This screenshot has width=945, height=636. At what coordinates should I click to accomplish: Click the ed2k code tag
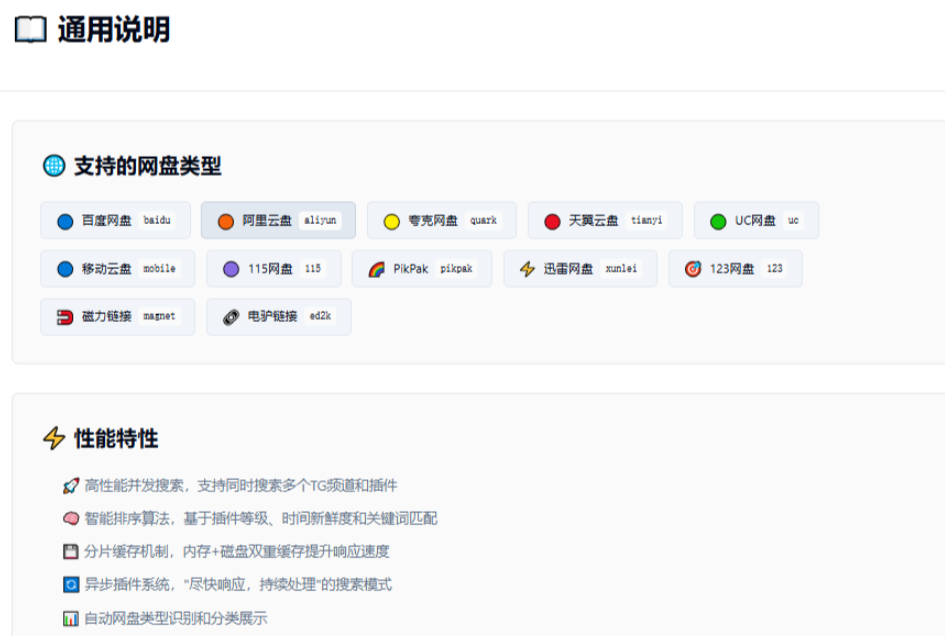tap(321, 316)
